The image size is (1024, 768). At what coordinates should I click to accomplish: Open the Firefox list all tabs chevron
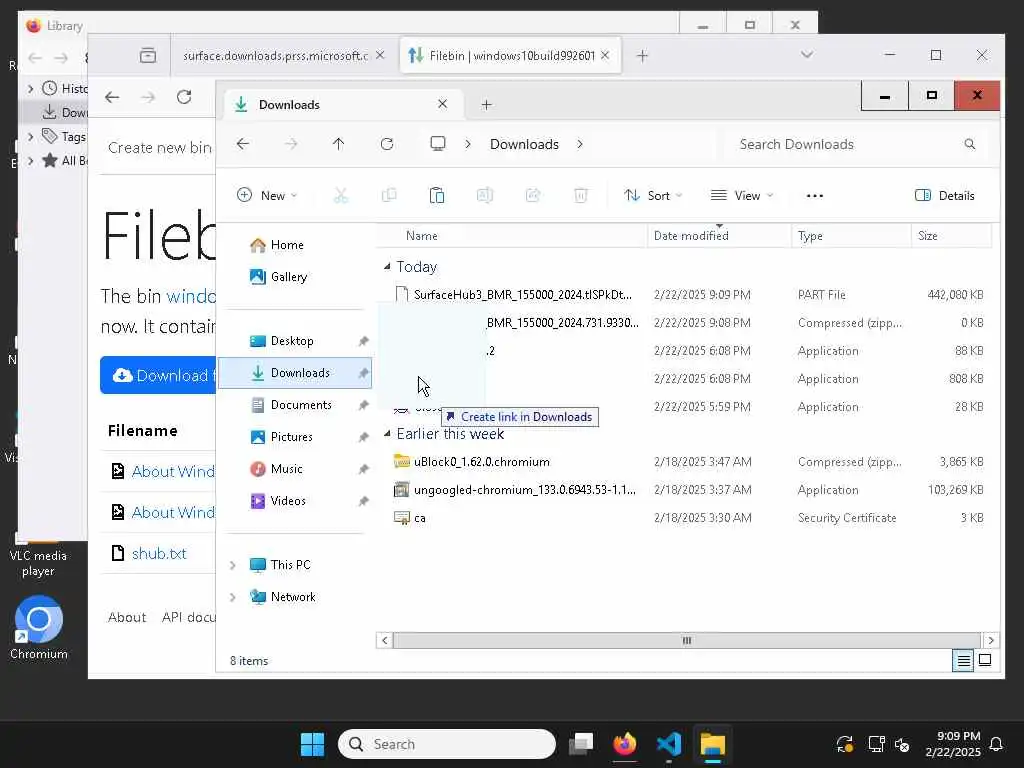[x=807, y=55]
